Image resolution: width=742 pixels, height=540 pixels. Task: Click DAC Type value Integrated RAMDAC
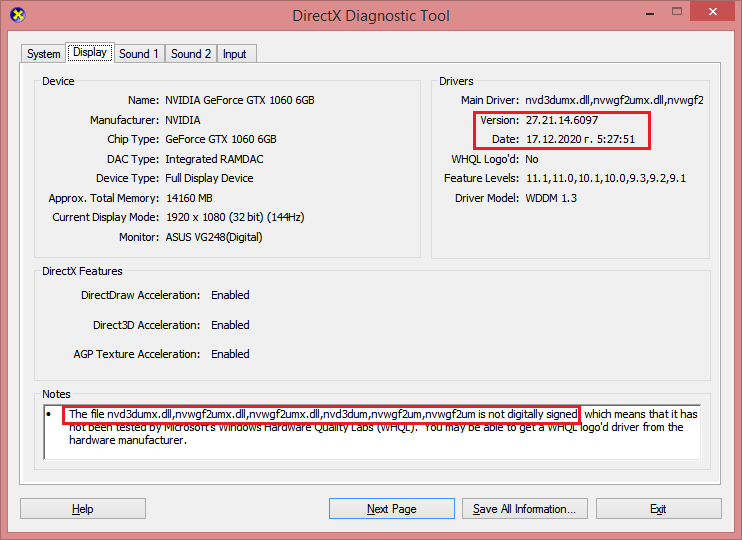(x=214, y=159)
